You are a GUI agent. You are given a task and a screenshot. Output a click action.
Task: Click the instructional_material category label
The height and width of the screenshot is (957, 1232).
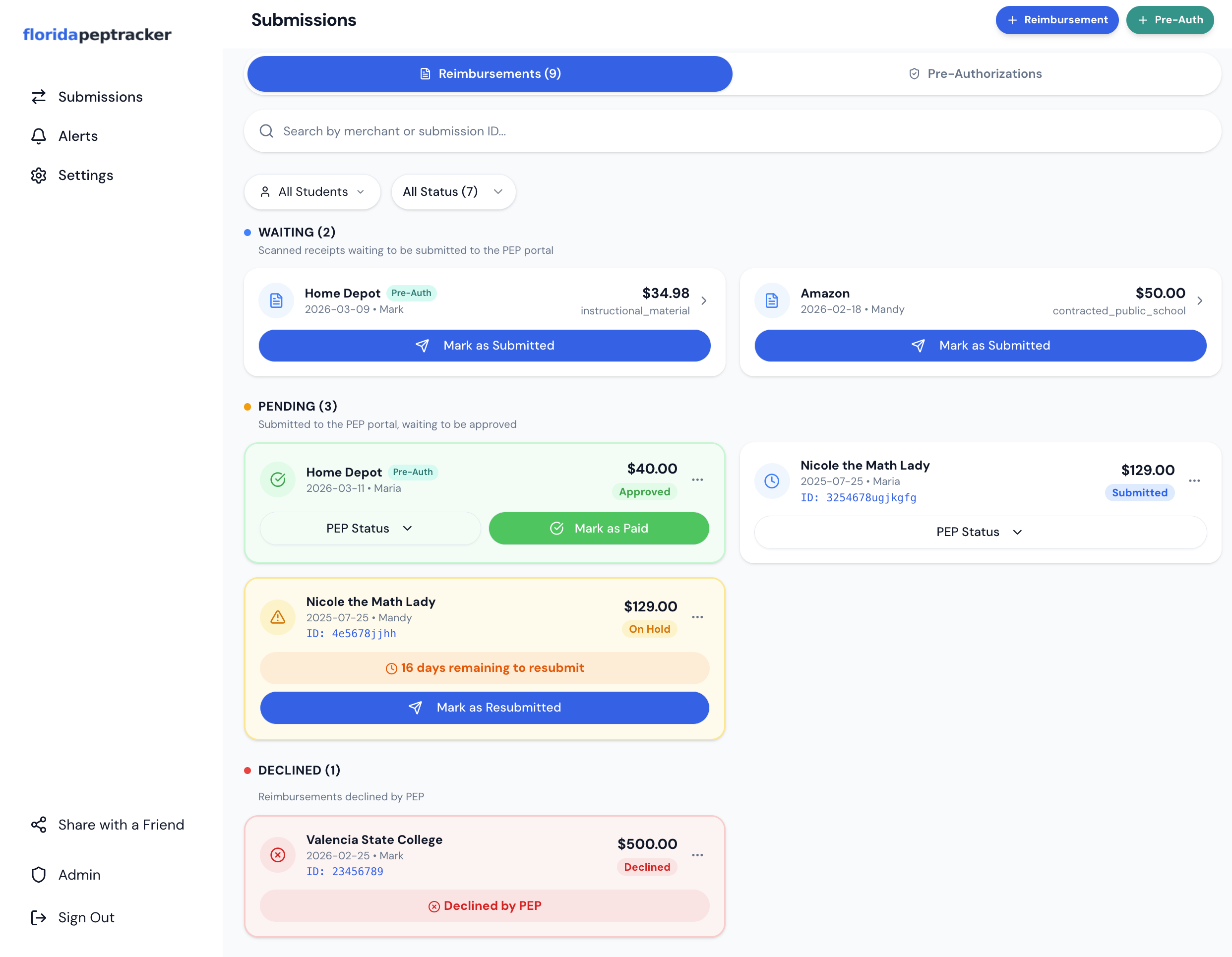(635, 311)
